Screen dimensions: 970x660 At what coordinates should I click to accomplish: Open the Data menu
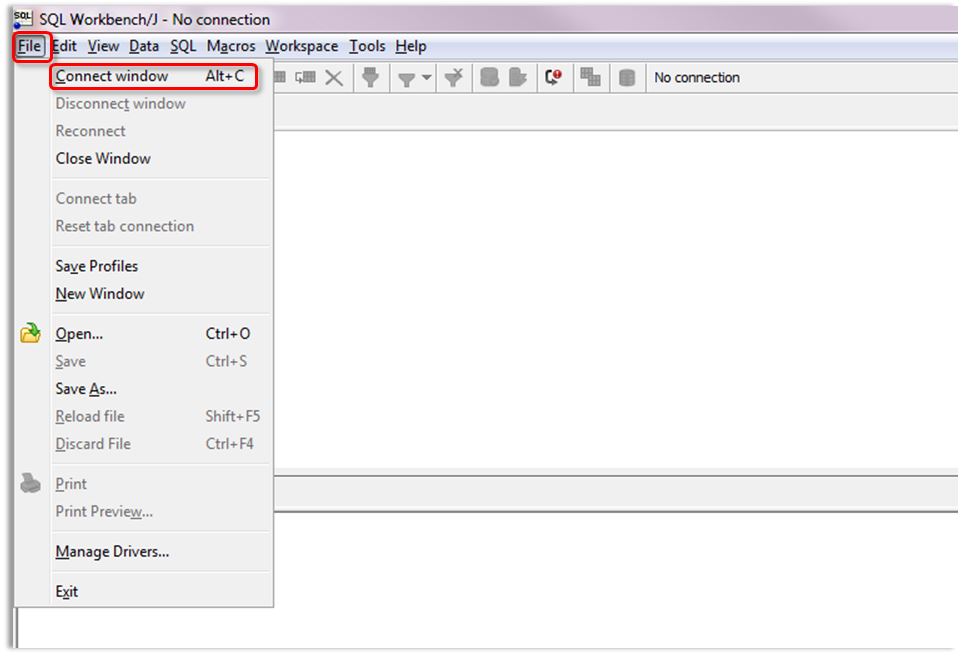coord(144,46)
